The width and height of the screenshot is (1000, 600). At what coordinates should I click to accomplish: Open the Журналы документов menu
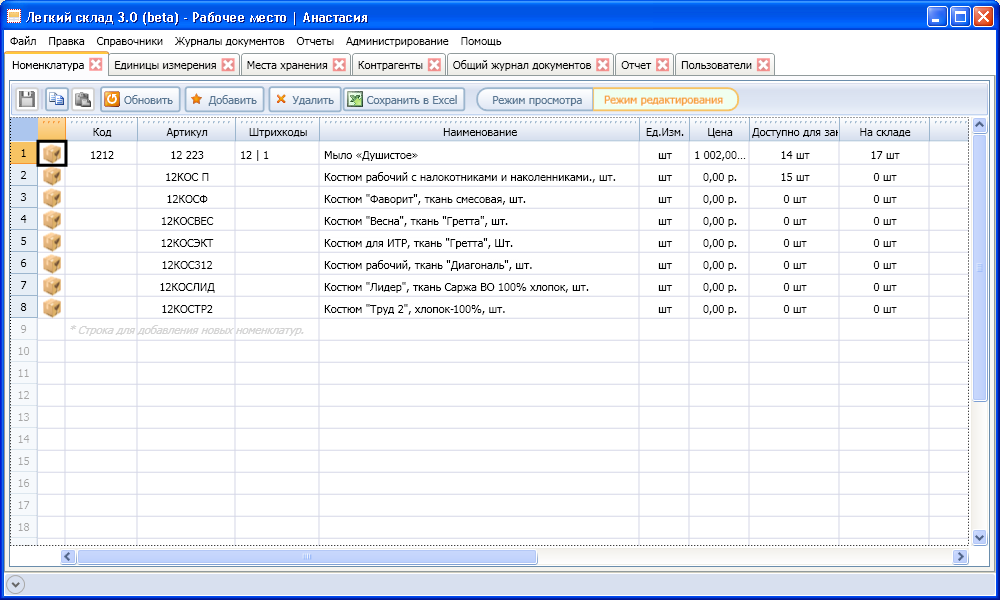pos(229,41)
